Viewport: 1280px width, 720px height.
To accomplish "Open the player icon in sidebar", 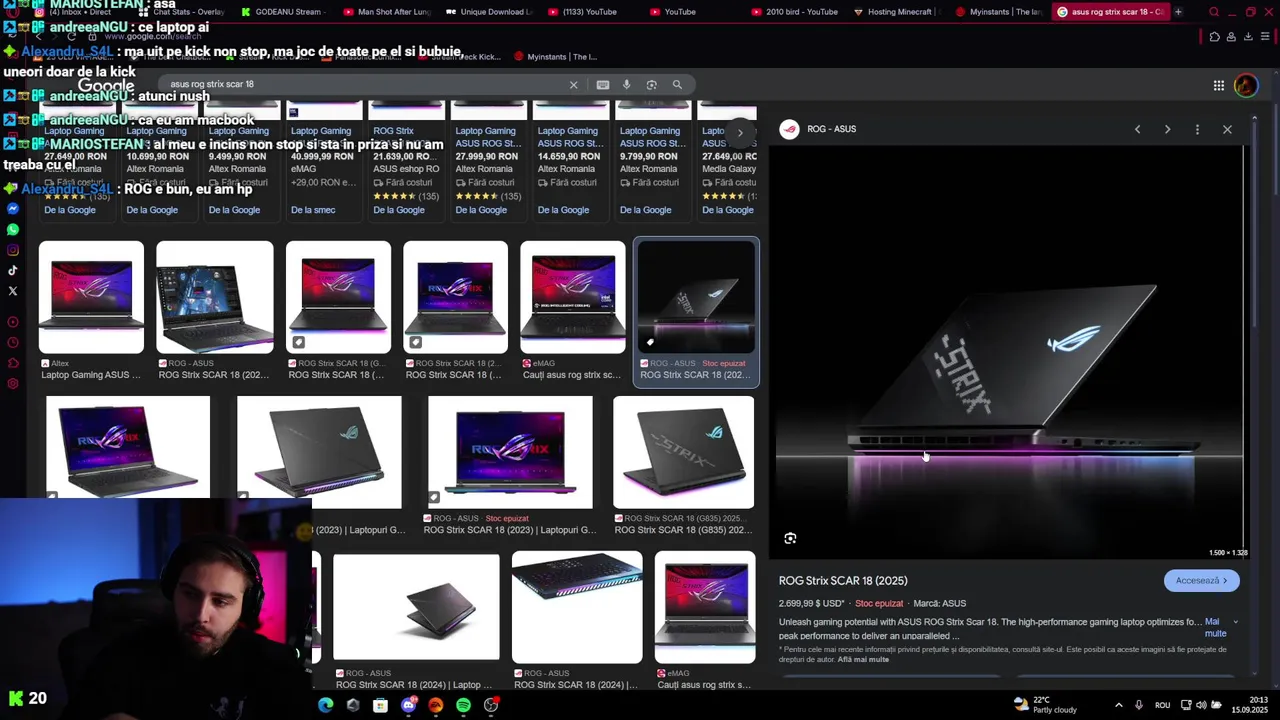I will [13, 322].
